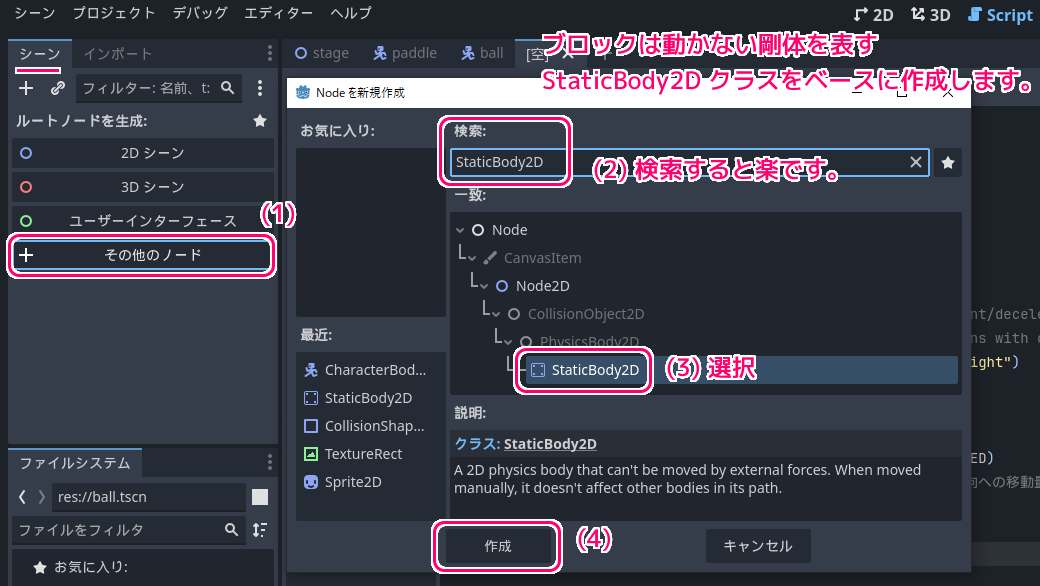Collapse the Node2D branch
This screenshot has height=586, width=1040.
(484, 286)
